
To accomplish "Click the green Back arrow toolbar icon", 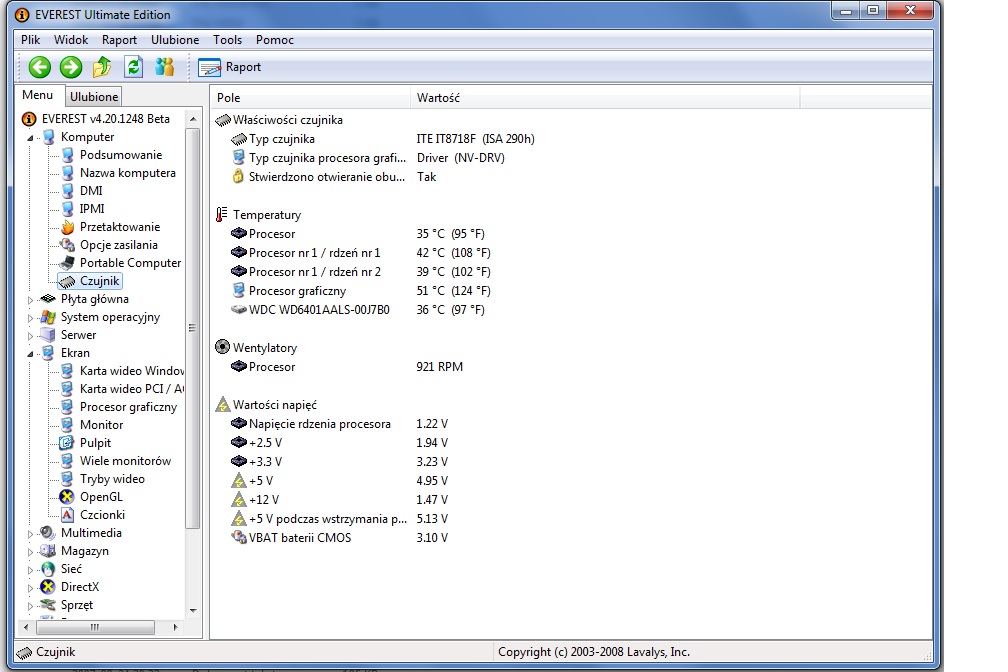I will click(x=40, y=67).
